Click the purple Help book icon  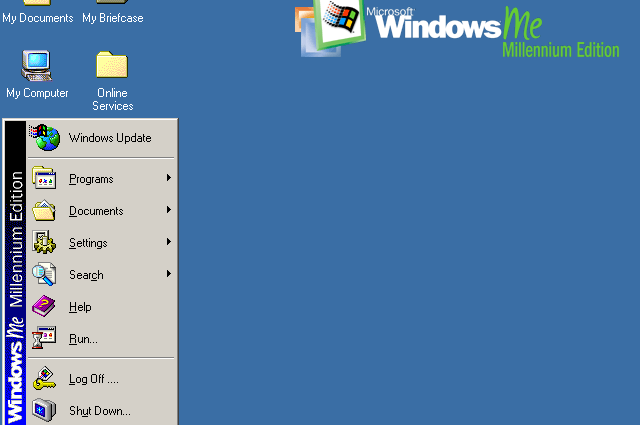point(44,307)
